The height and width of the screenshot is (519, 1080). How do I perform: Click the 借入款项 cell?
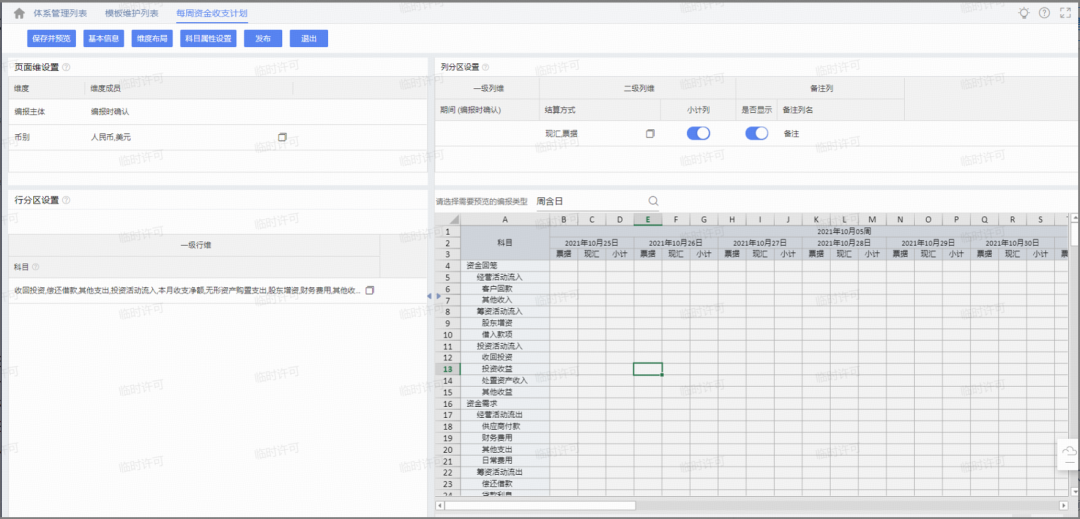tap(505, 335)
